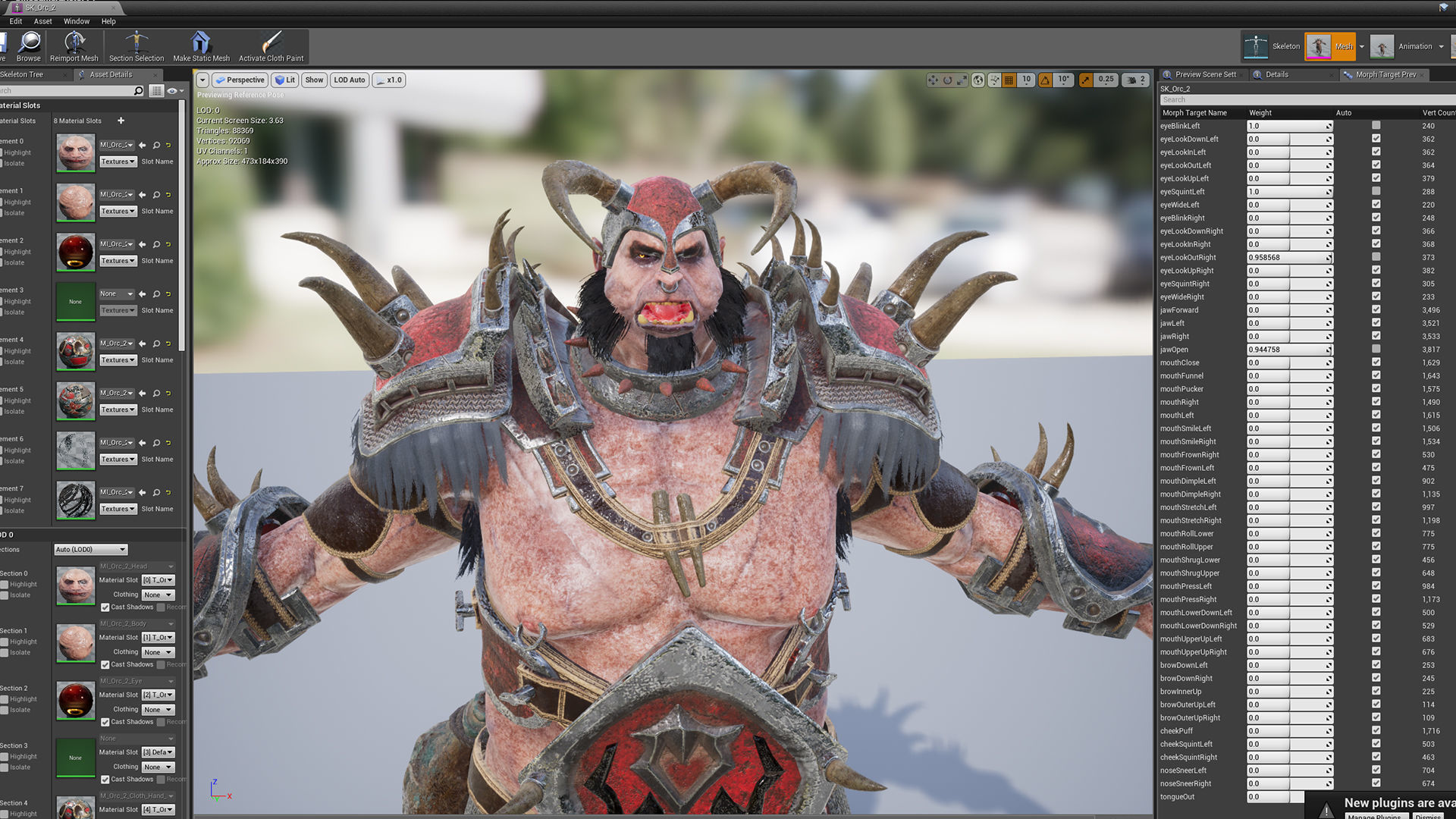Image resolution: width=1456 pixels, height=819 pixels.
Task: Open Section 0 Material Slot dropdown
Action: [x=158, y=580]
